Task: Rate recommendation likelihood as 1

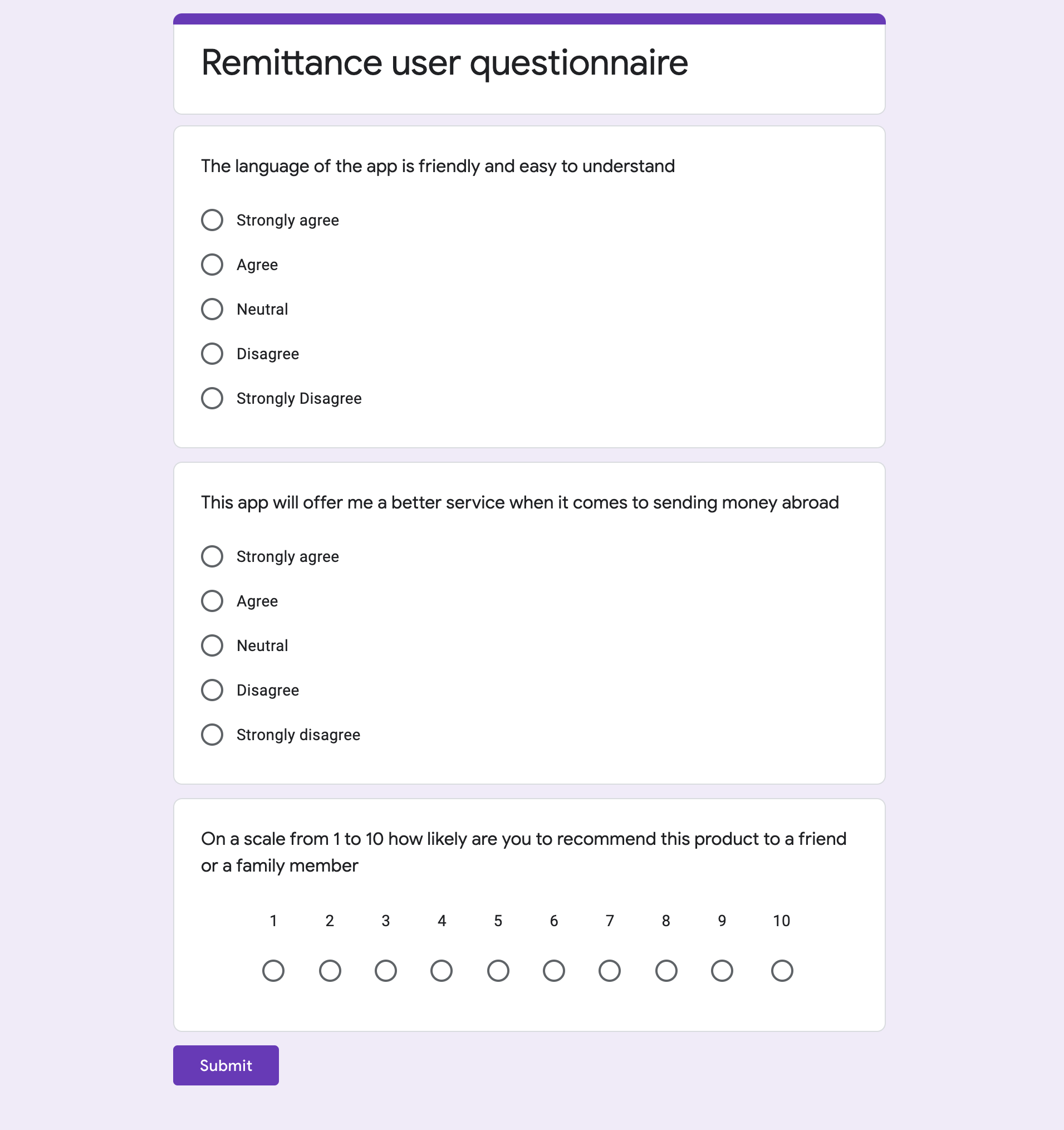Action: [x=273, y=971]
